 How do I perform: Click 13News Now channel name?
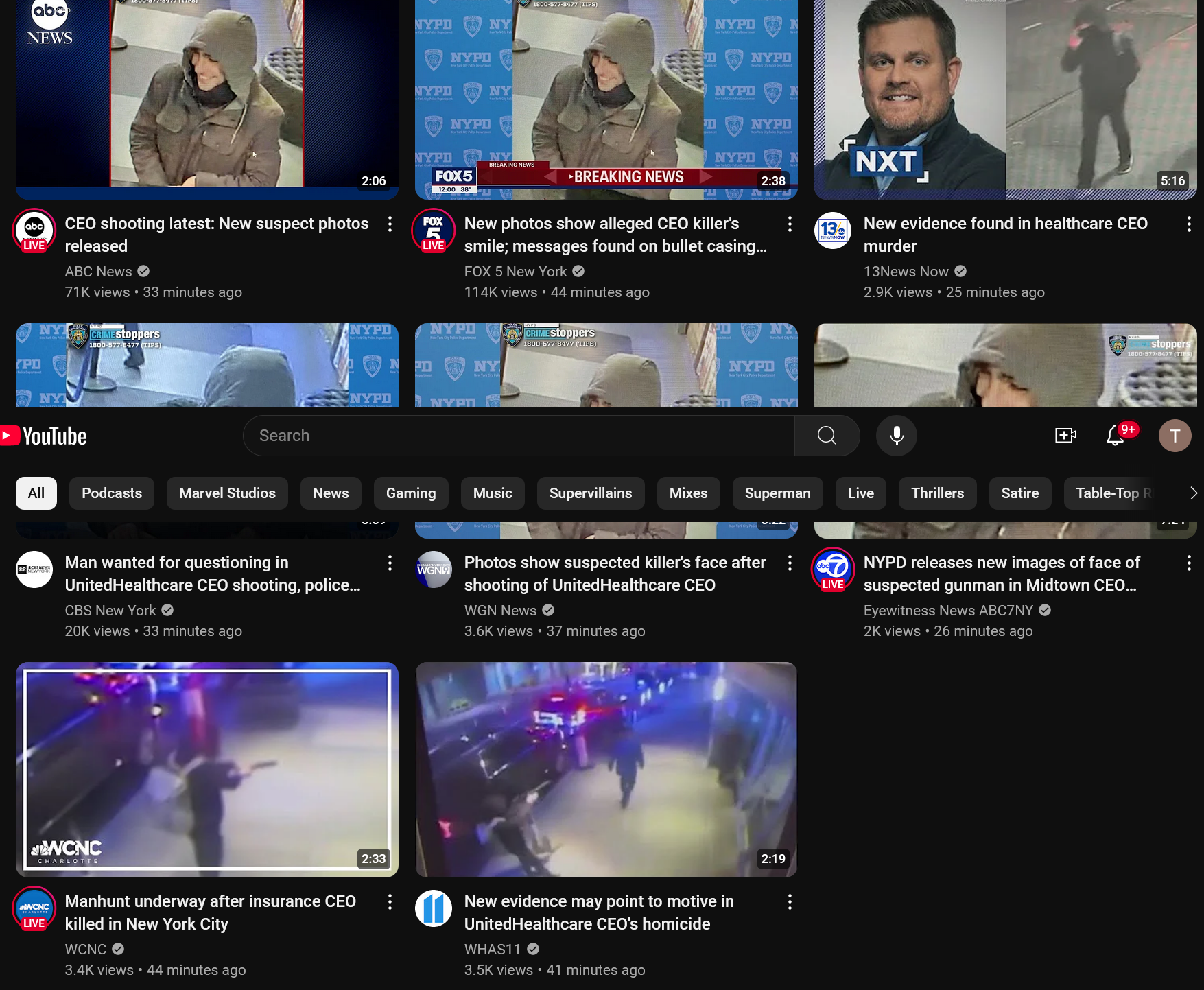[906, 272]
